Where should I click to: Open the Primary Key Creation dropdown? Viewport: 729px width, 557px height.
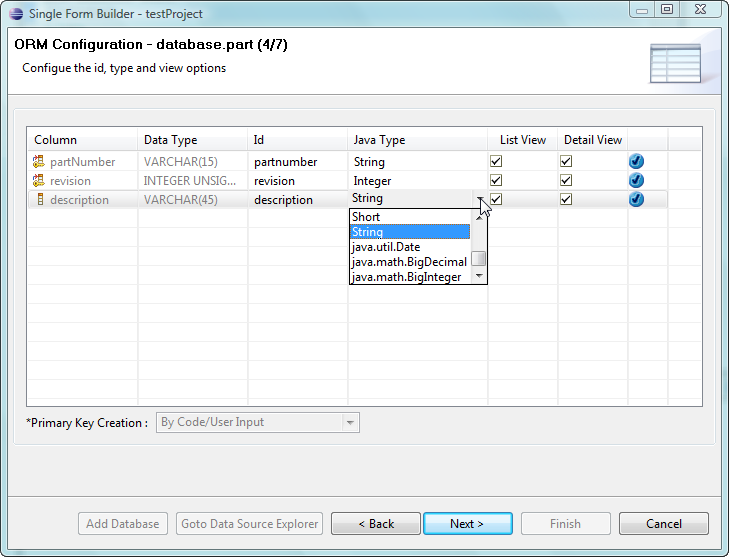[350, 423]
